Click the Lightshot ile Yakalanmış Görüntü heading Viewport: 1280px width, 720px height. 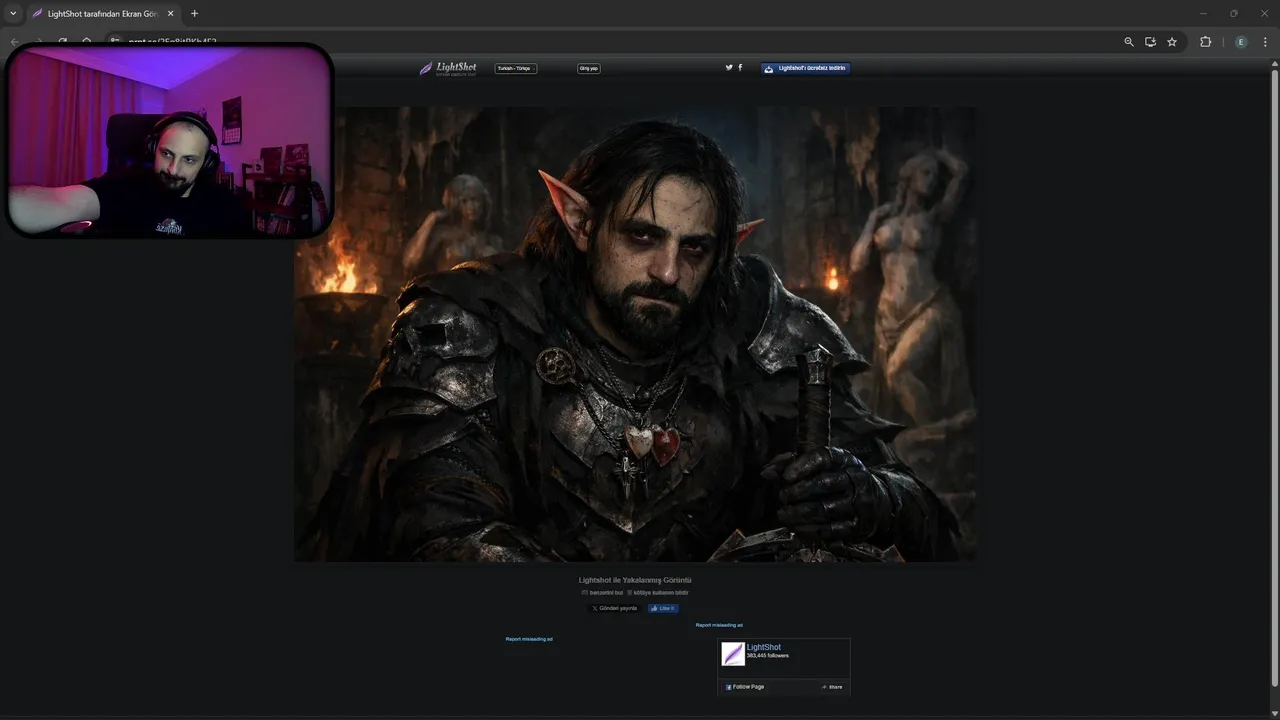coord(635,580)
